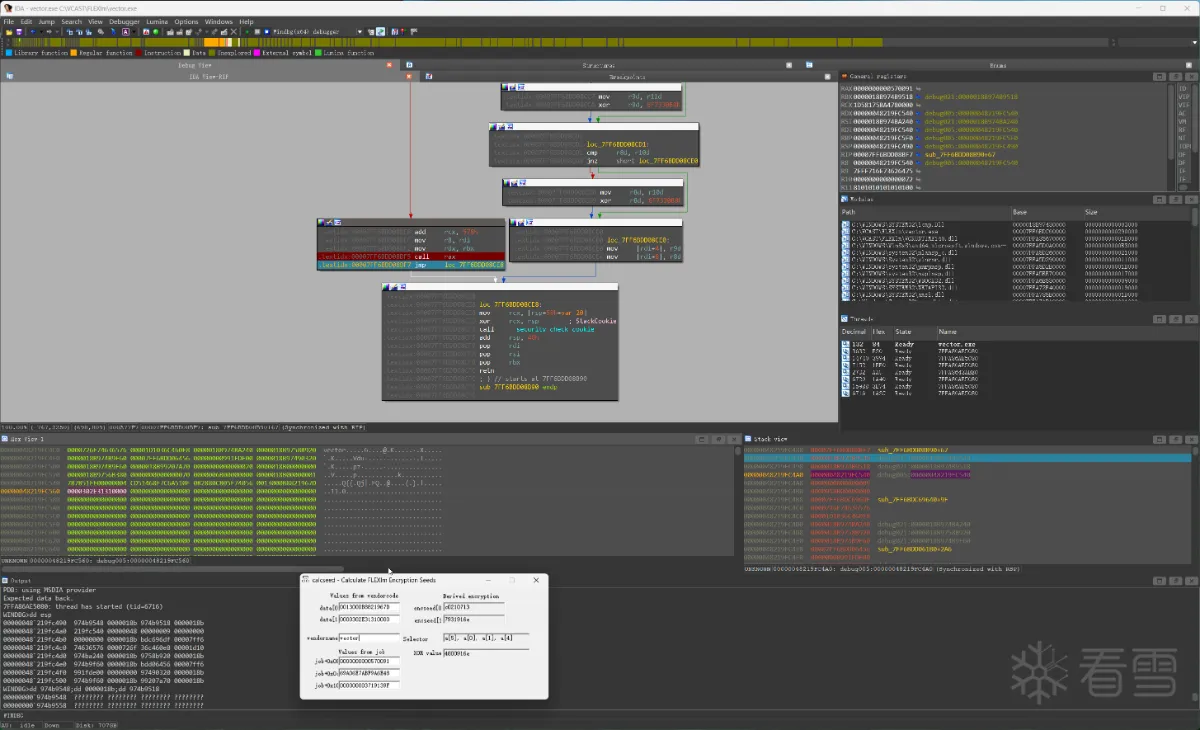The image size is (1200, 730).
Task: Click the purple A text view toolbar icon
Action: (x=126, y=31)
